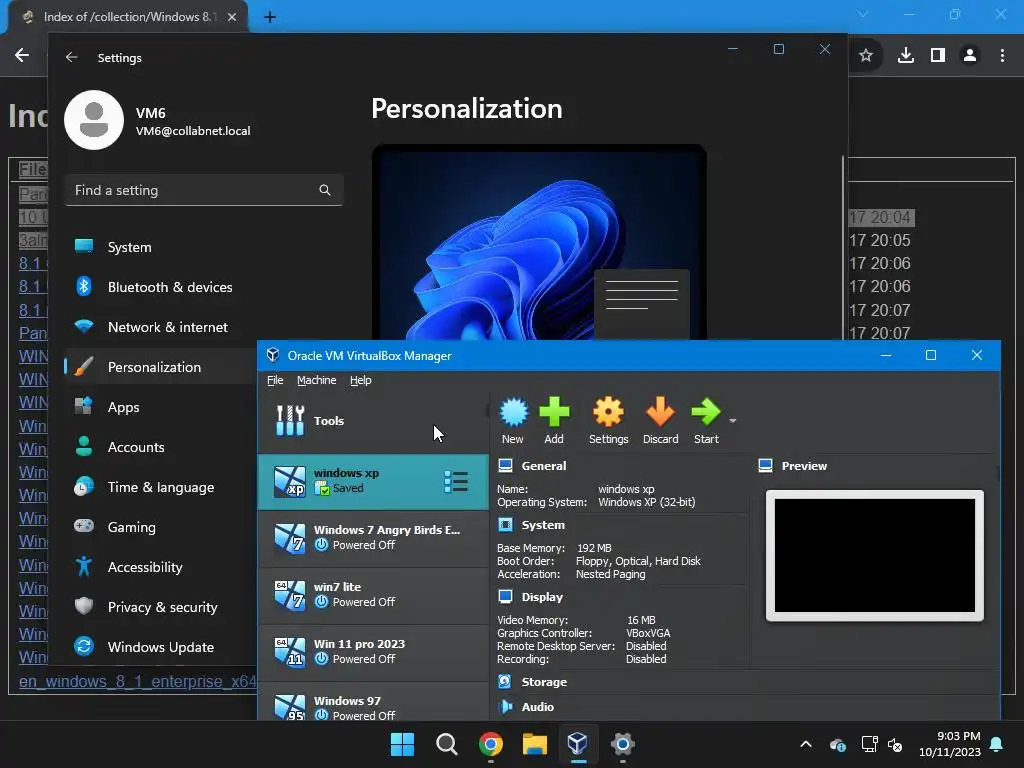Click the Discard saved state icon
1024x768 pixels.
coord(660,421)
